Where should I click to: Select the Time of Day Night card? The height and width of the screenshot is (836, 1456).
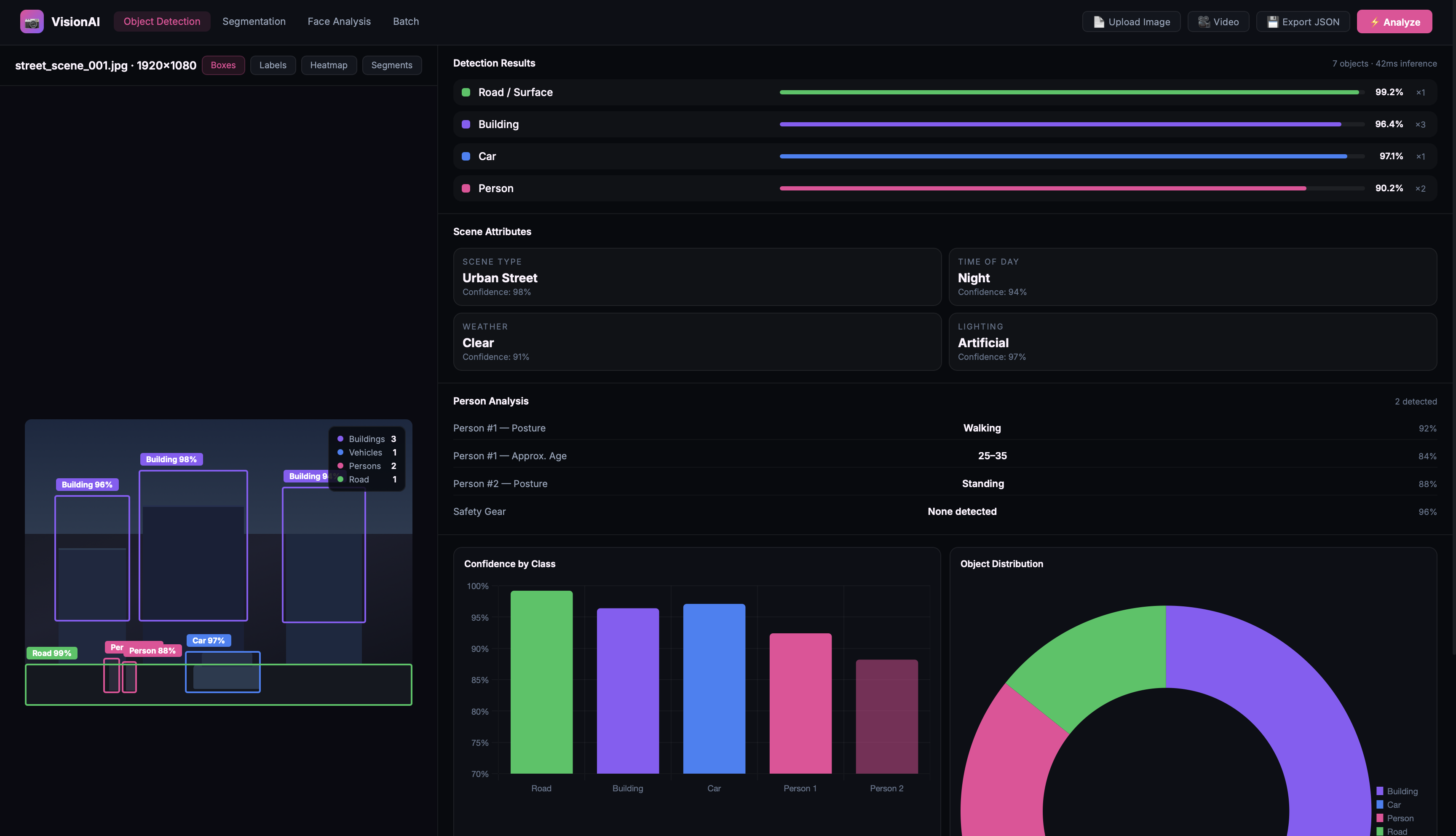coord(1193,277)
